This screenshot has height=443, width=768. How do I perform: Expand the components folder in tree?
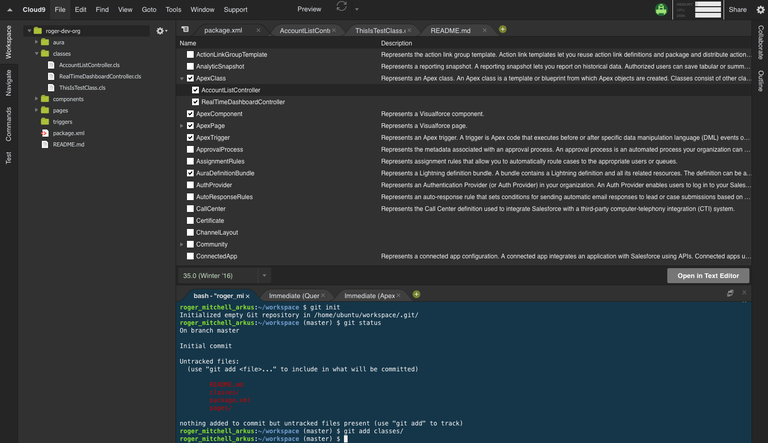pos(36,99)
